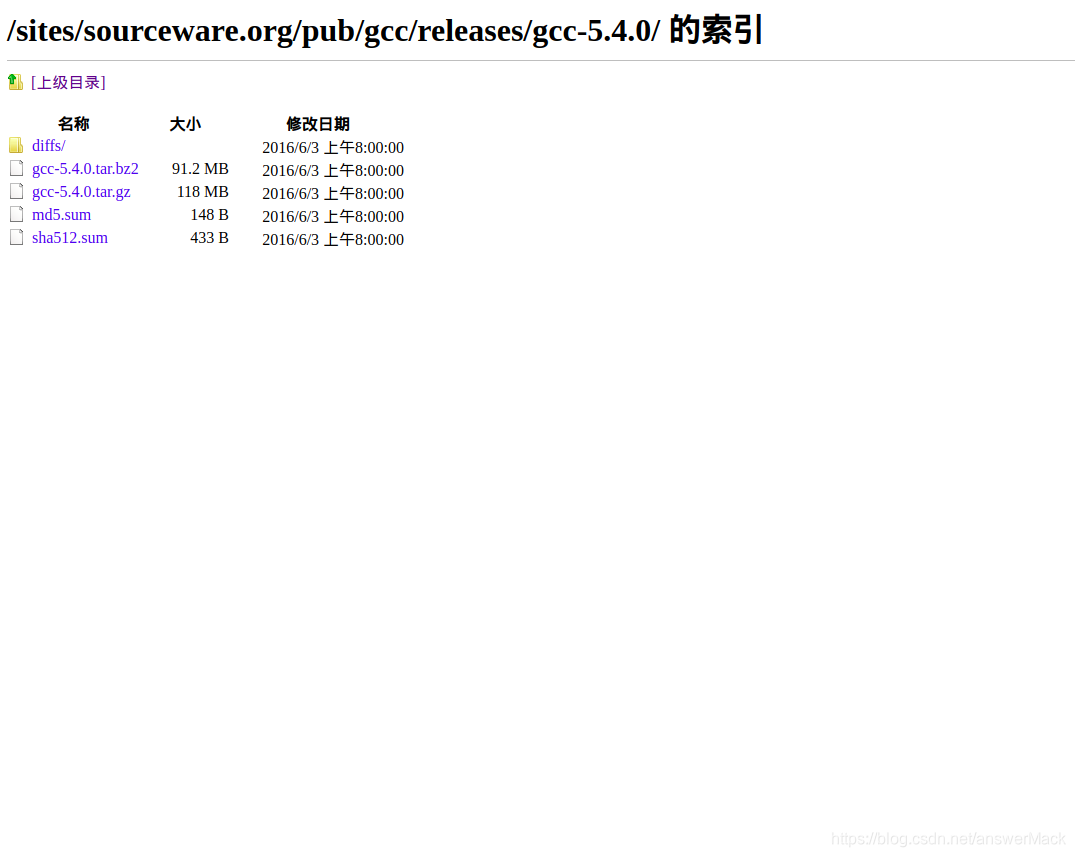
Task: Select the 433 B size cell
Action: pos(209,238)
